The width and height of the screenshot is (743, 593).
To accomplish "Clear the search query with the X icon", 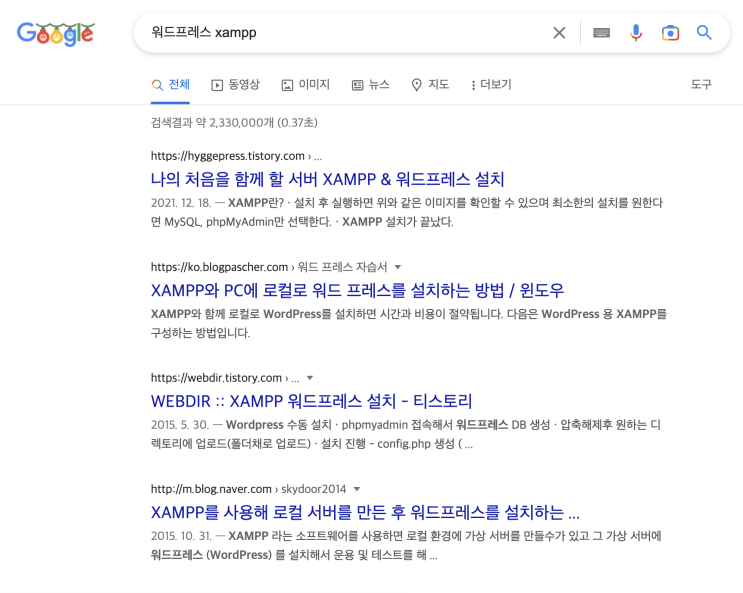I will 559,33.
